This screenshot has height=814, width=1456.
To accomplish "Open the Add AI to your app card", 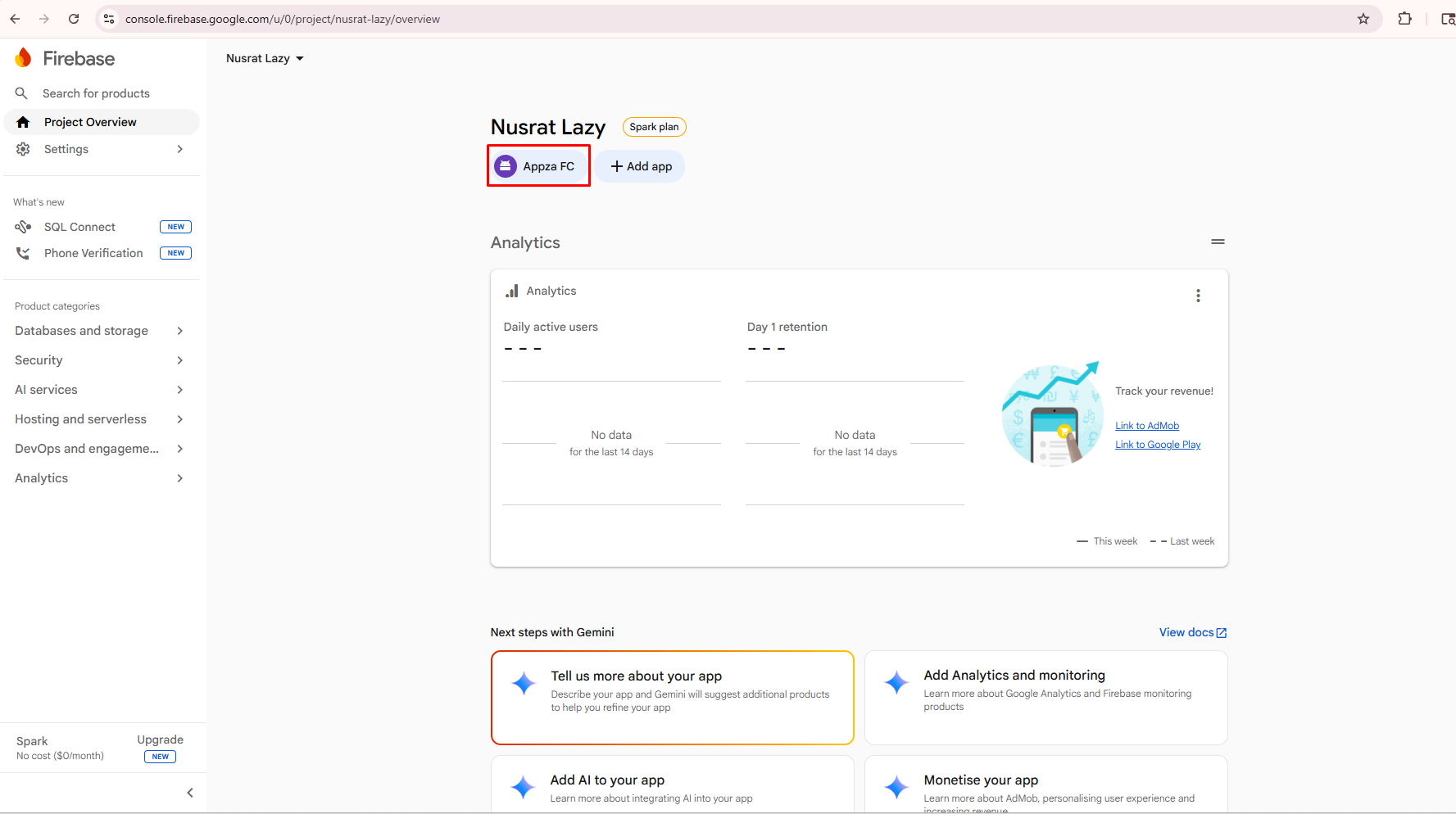I will pos(672,785).
